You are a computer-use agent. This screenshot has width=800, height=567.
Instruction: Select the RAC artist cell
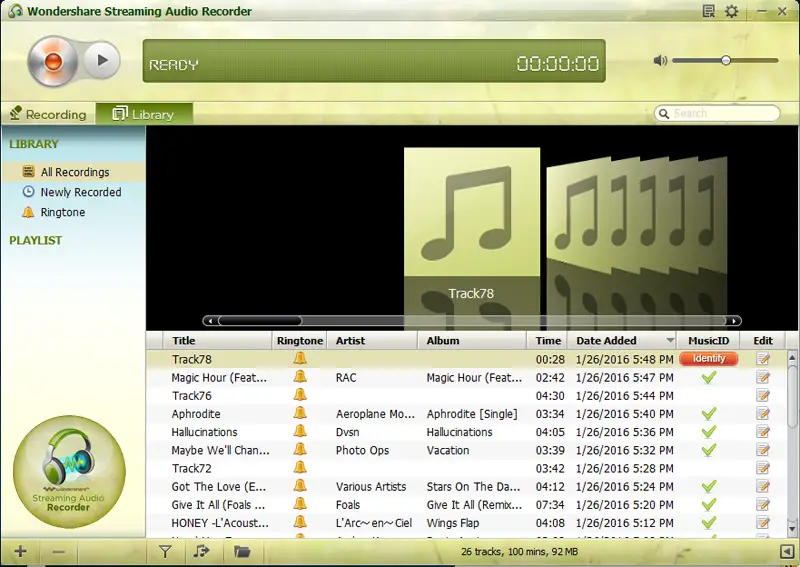[346, 378]
